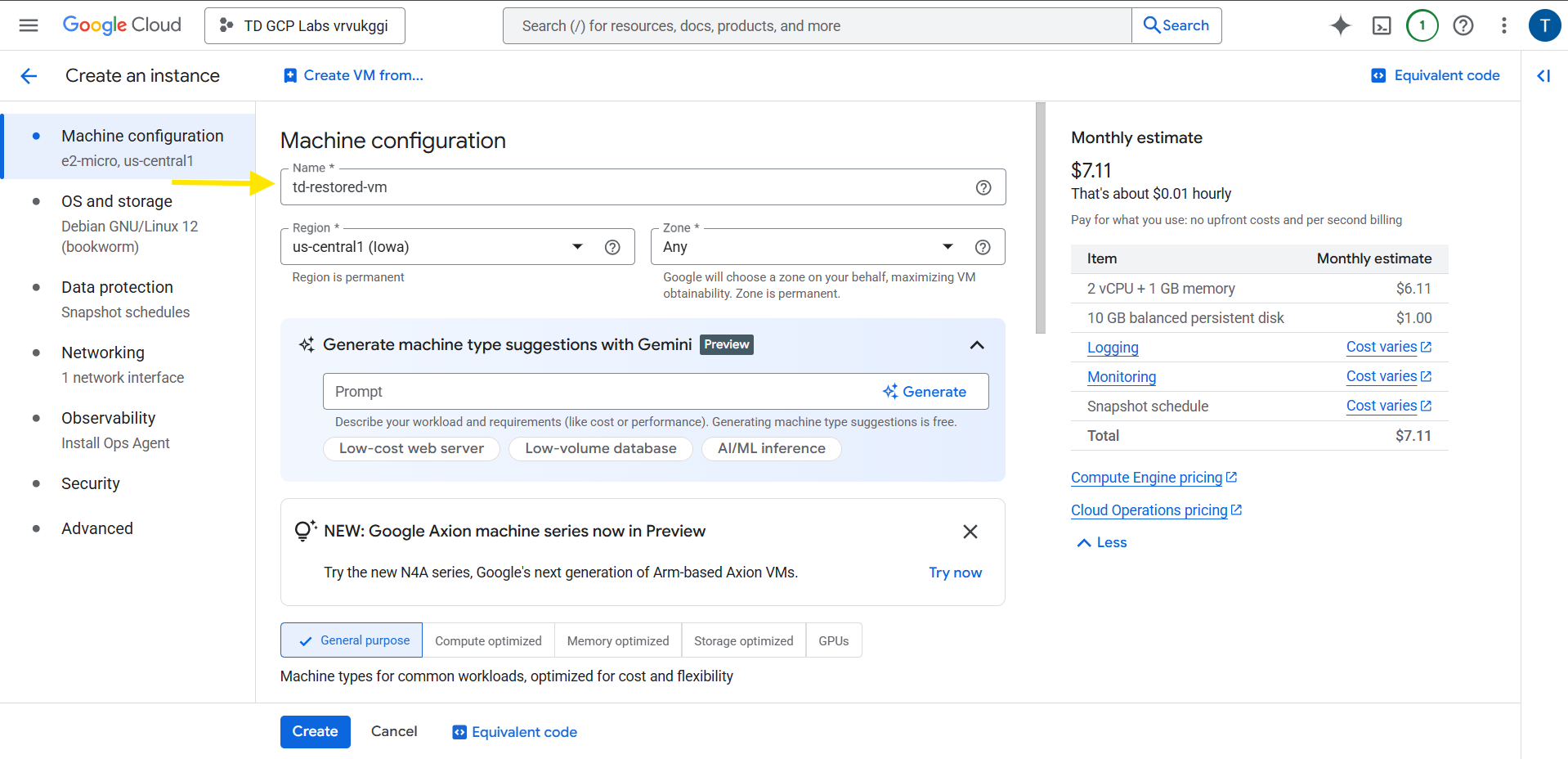Click the back arrow beside Create an instance
This screenshot has height=759, width=1568.
coord(29,76)
